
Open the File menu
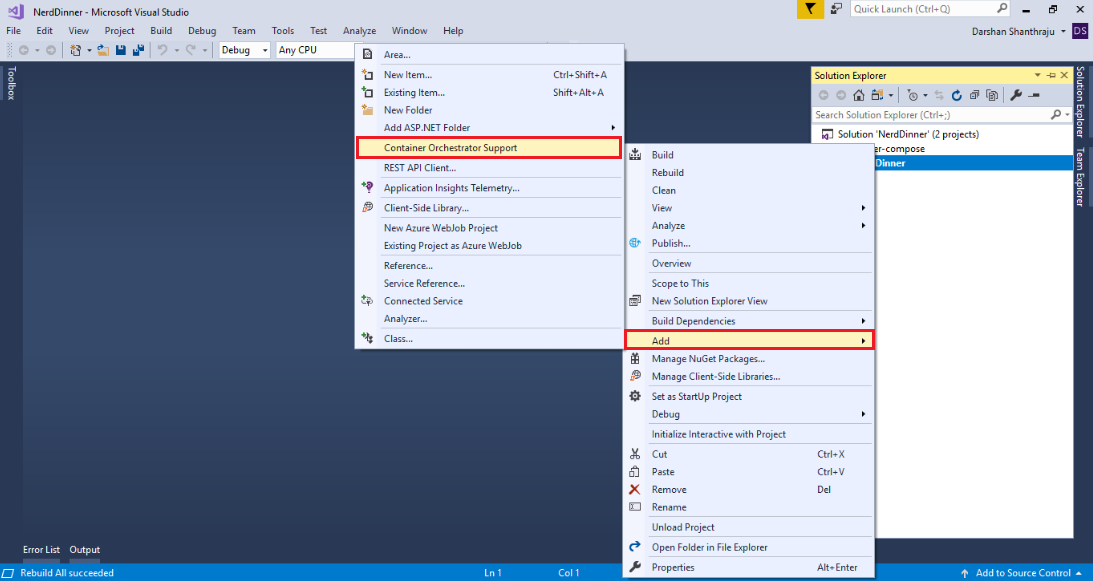[x=13, y=31]
